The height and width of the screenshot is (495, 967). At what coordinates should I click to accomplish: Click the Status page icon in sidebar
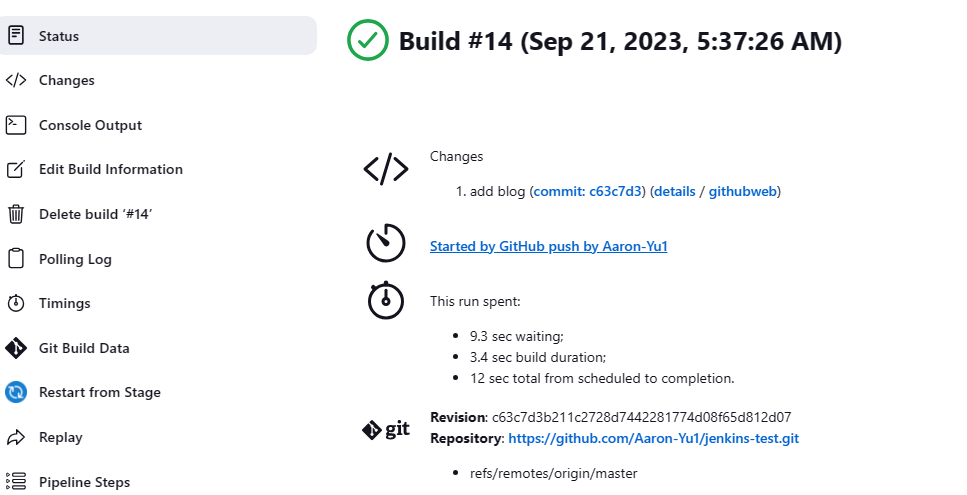coord(16,36)
